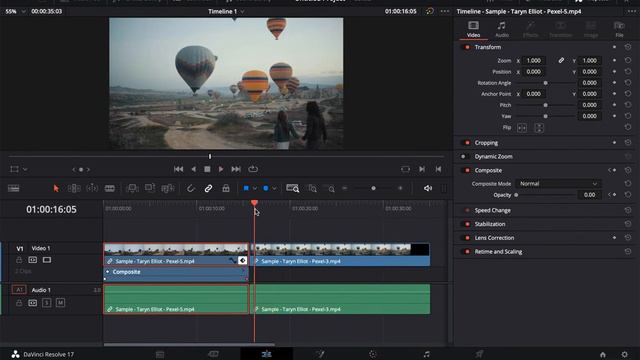The image size is (640, 360).
Task: Mute audio with the speaker icon
Action: [428, 188]
